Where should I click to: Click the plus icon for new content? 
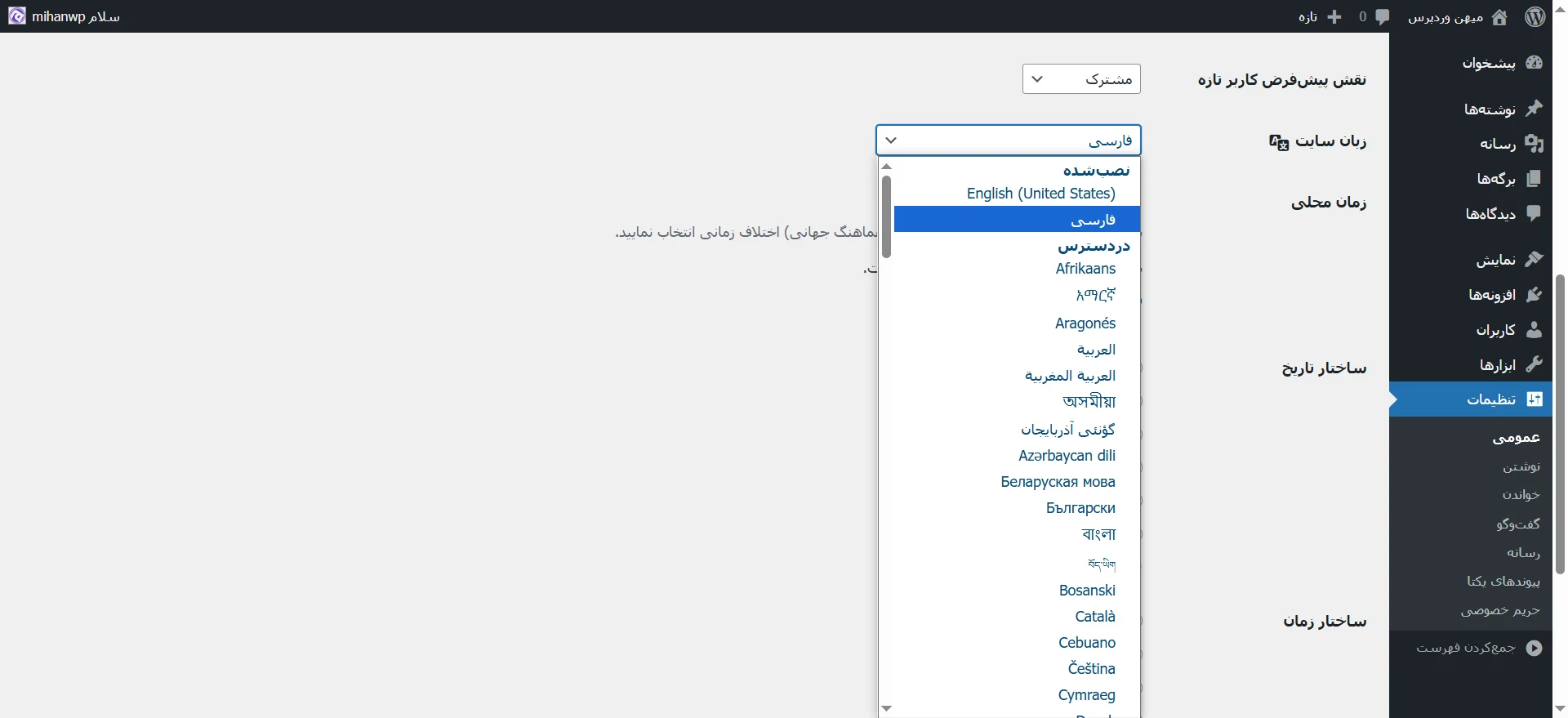pos(1334,17)
